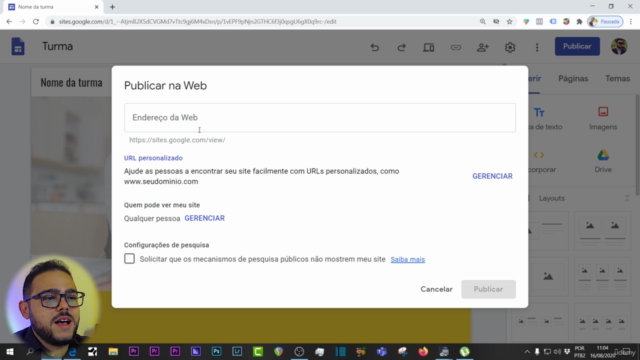Open Windows Start menu

[x=10, y=351]
